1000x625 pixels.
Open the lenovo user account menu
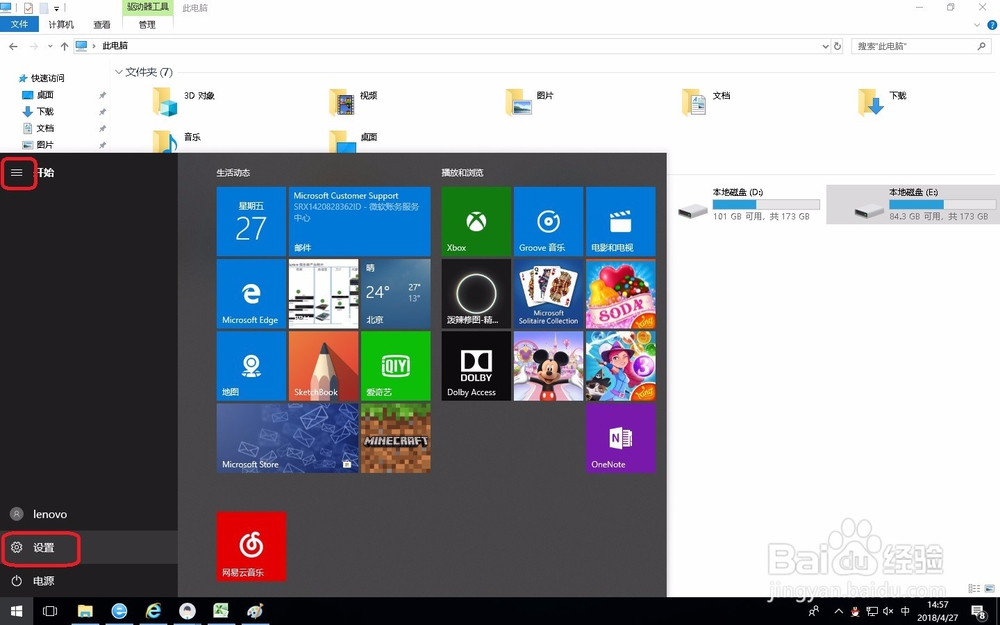[89, 514]
